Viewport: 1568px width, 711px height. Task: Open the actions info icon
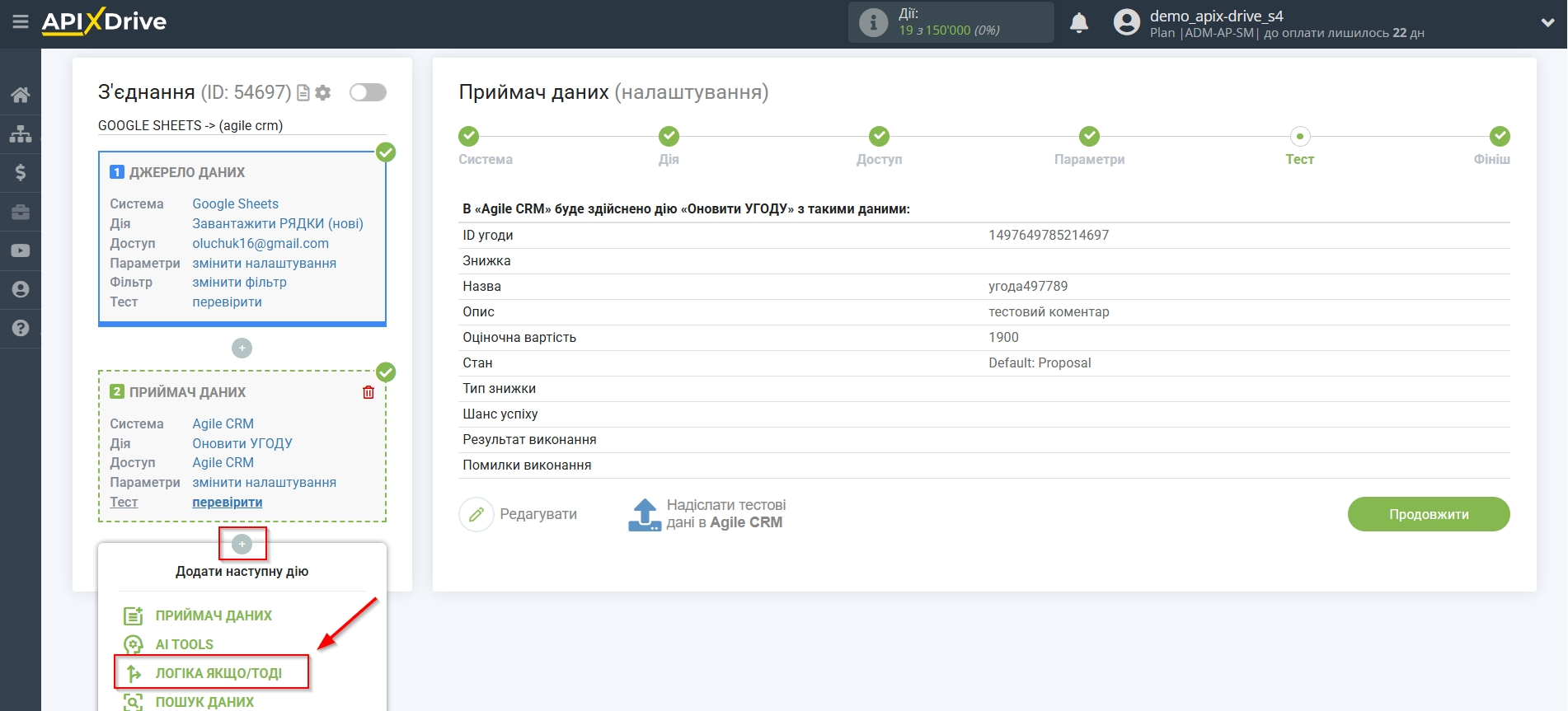pyautogui.click(x=873, y=22)
